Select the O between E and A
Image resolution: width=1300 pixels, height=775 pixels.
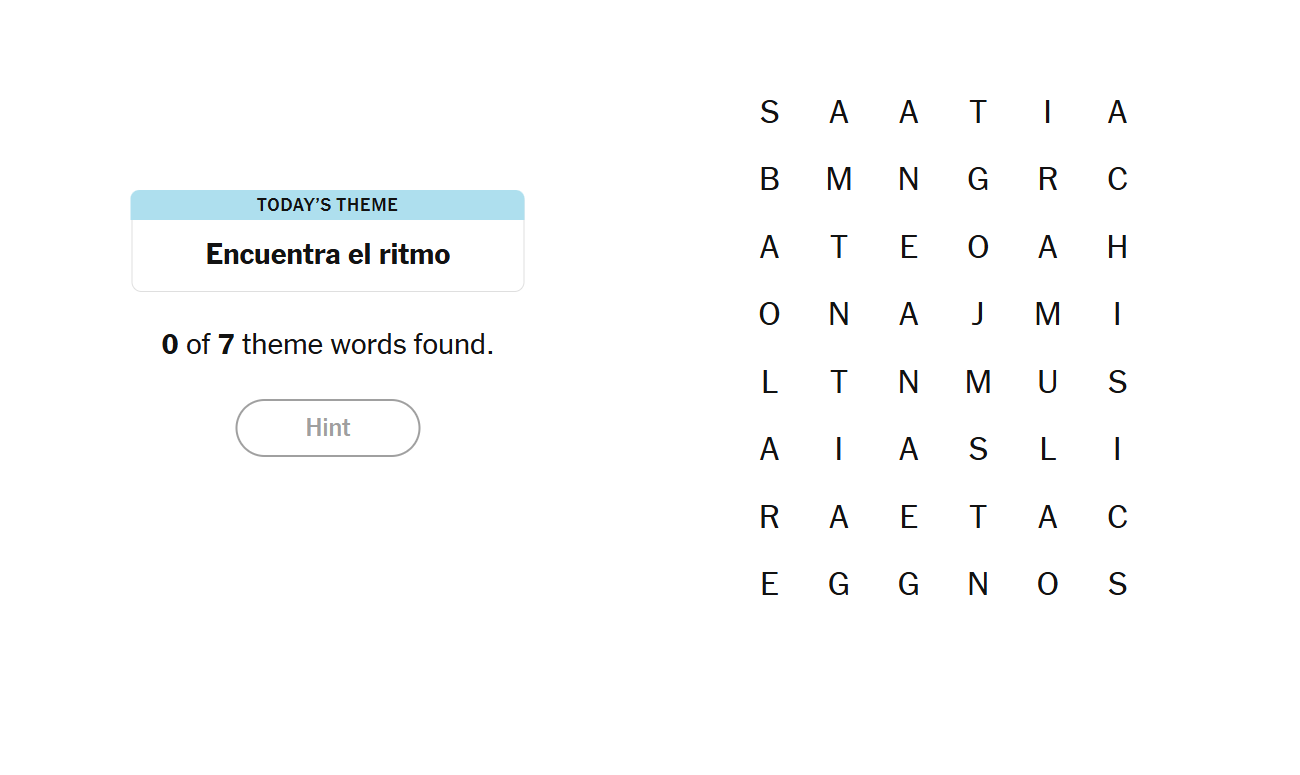click(x=978, y=247)
